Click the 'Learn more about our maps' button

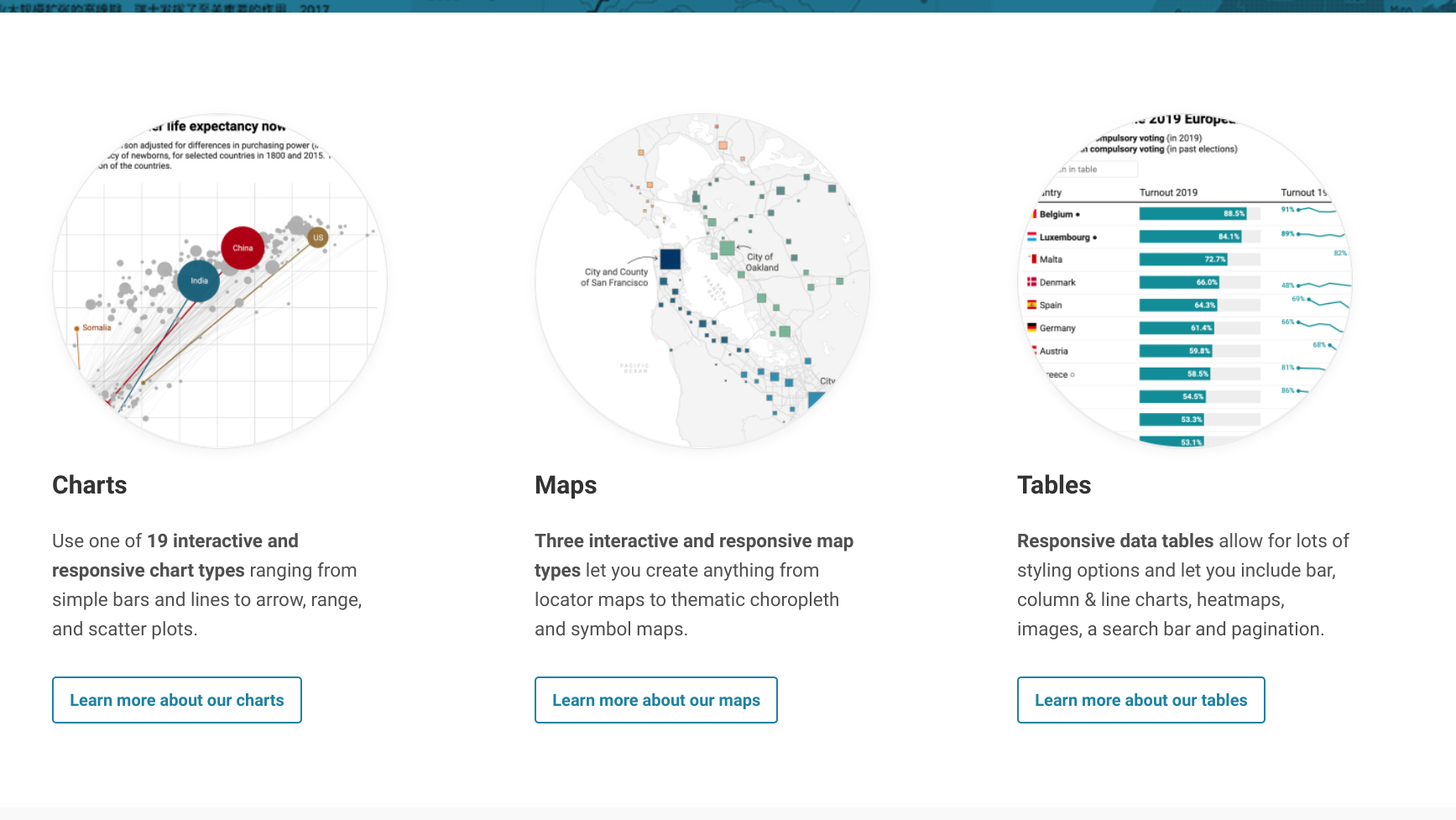pos(655,699)
